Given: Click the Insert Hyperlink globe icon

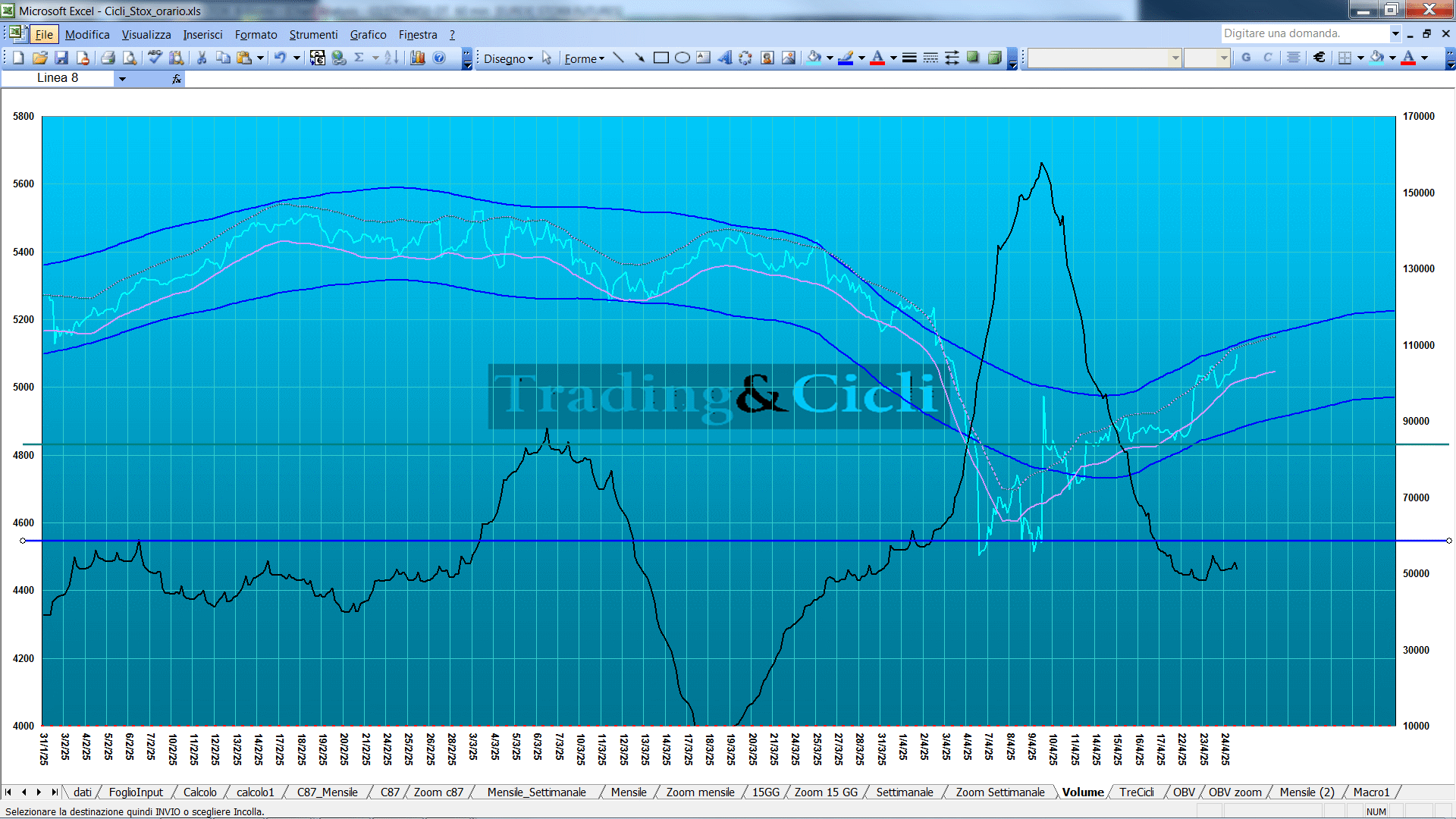Looking at the screenshot, I should tap(339, 58).
